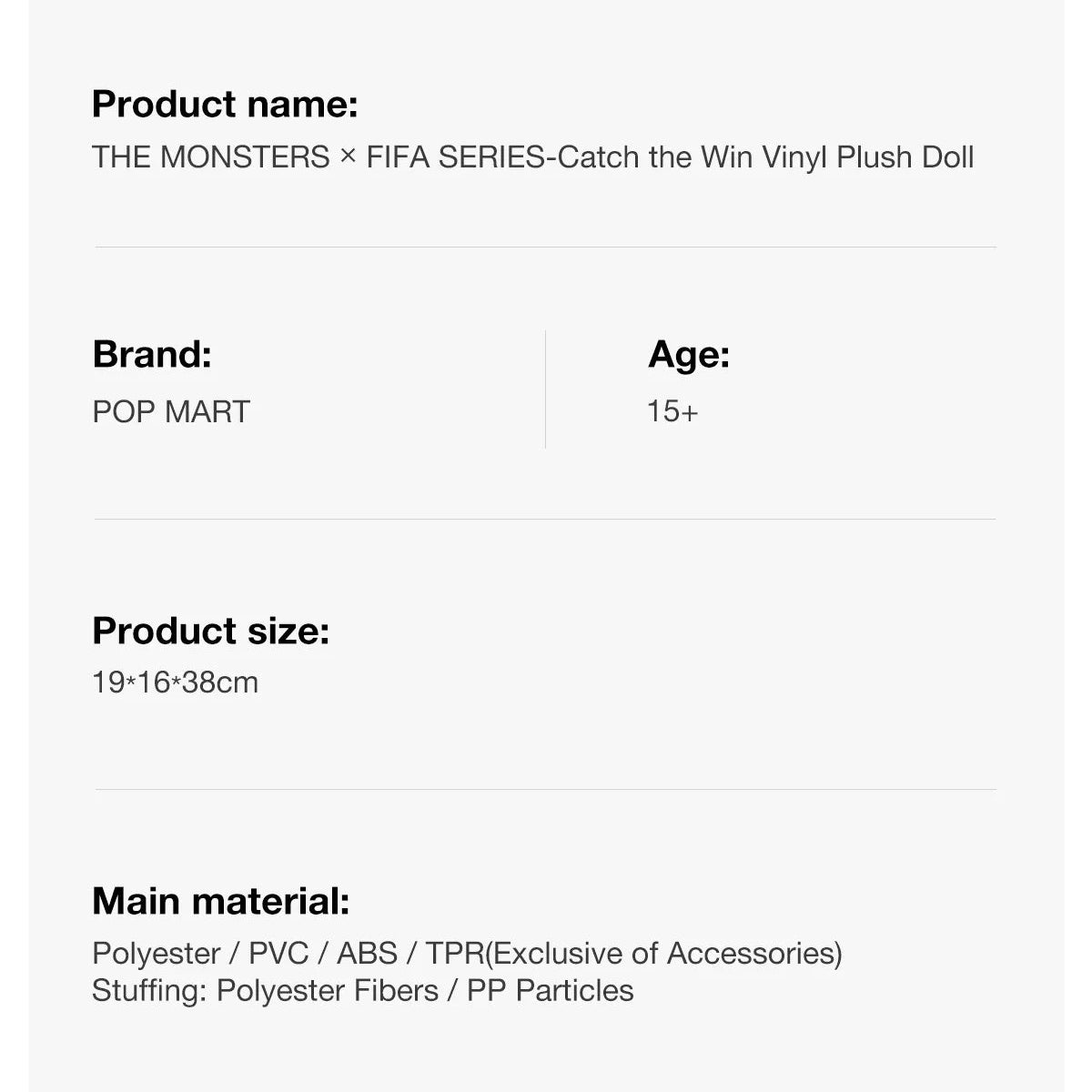Click the "Product size:" heading
Screen dimensions: 1092x1092
[x=210, y=631]
